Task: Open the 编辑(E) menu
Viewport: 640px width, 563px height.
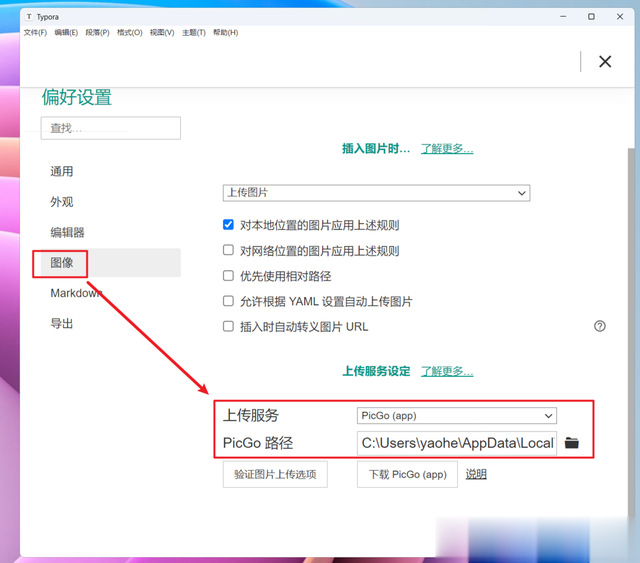Action: (x=66, y=33)
